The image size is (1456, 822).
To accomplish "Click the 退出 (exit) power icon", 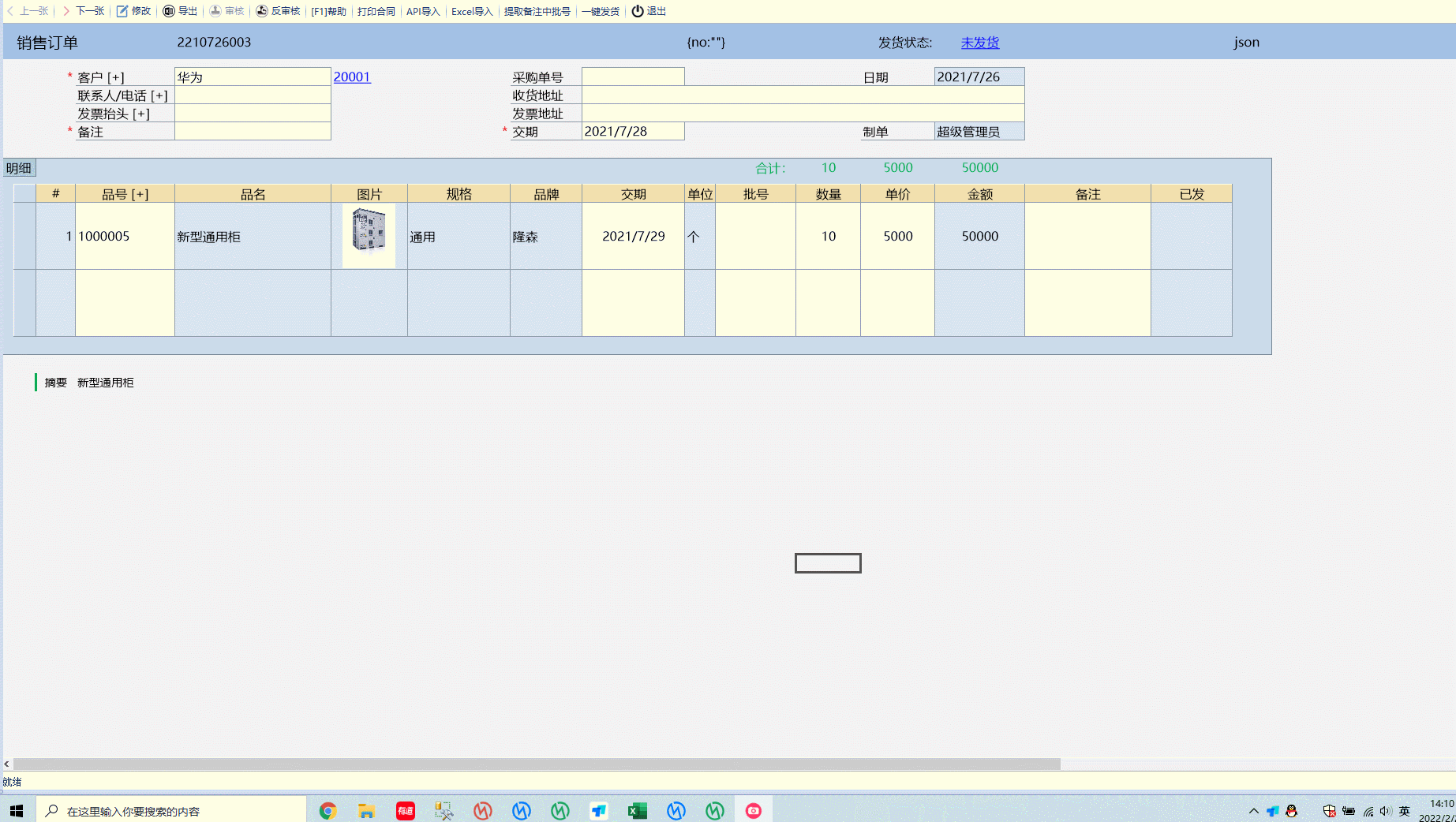I will (x=638, y=11).
